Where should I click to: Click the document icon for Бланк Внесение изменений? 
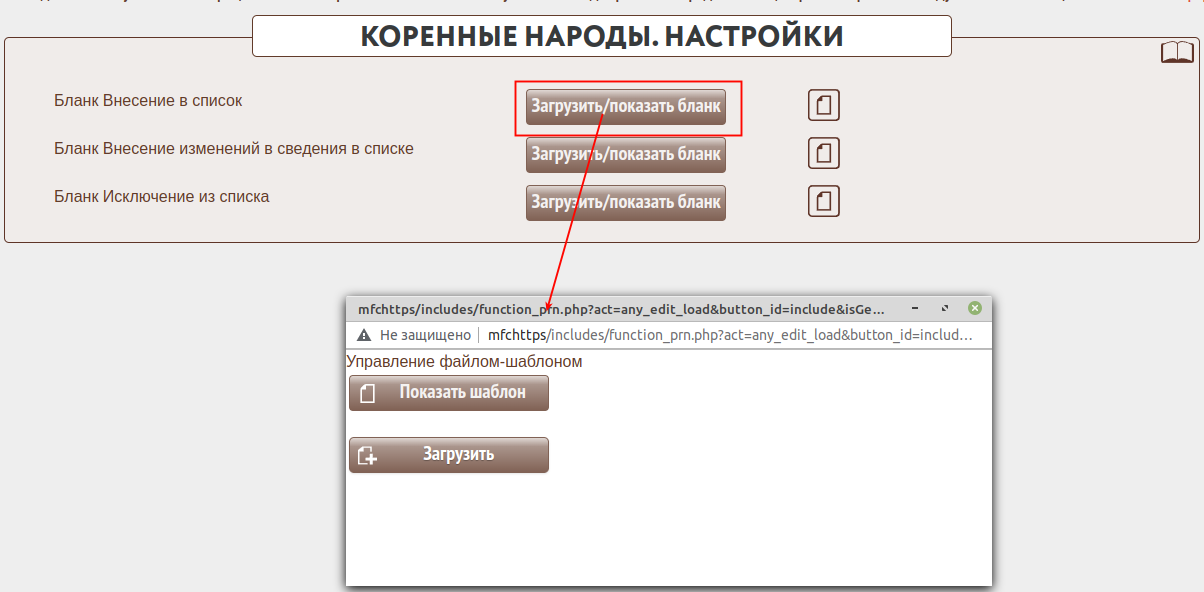823,153
